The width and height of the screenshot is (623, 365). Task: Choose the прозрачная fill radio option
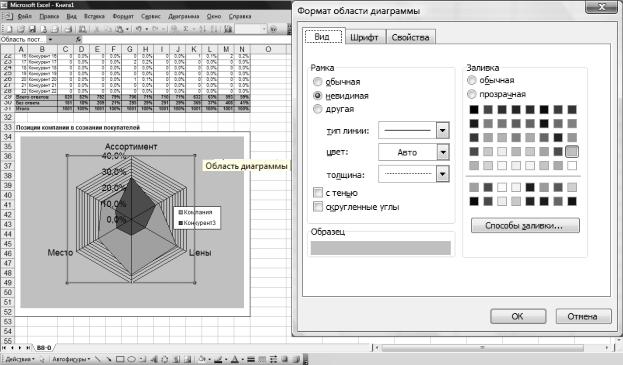coord(472,94)
